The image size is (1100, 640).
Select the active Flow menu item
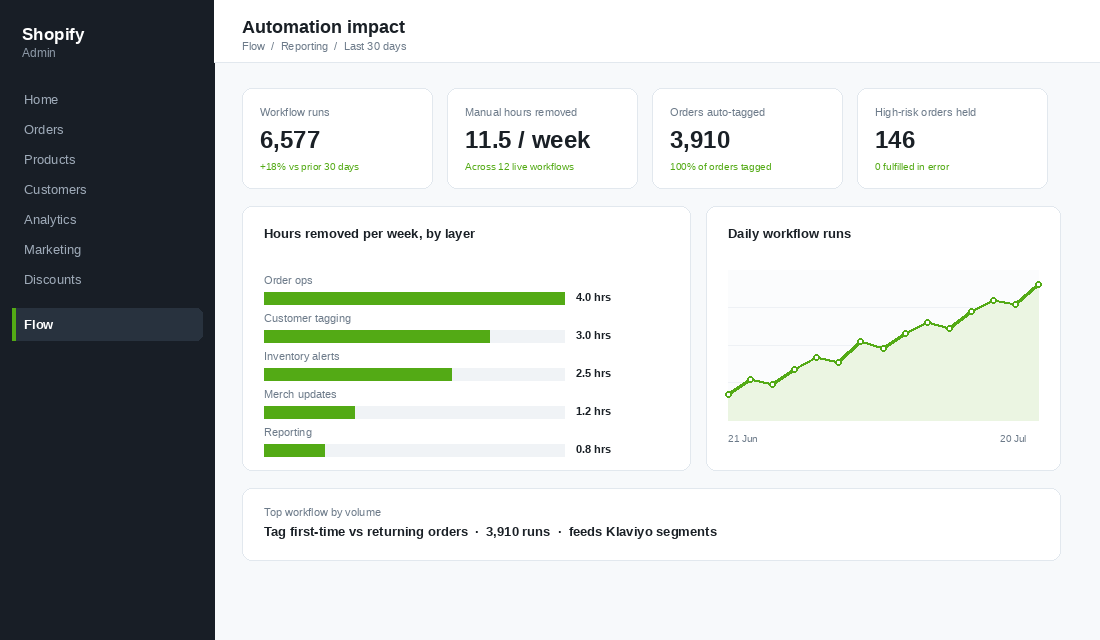[x=107, y=324]
